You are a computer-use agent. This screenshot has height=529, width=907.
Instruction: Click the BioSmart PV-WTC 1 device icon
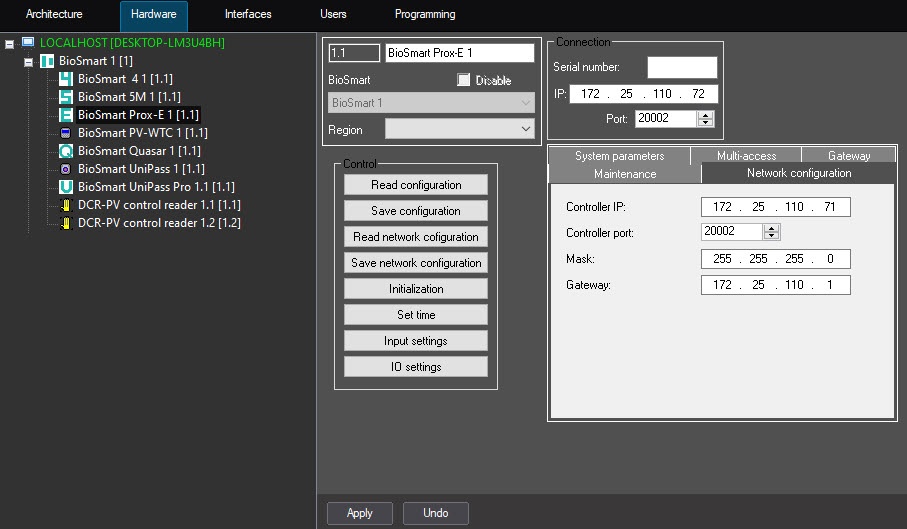[66, 132]
